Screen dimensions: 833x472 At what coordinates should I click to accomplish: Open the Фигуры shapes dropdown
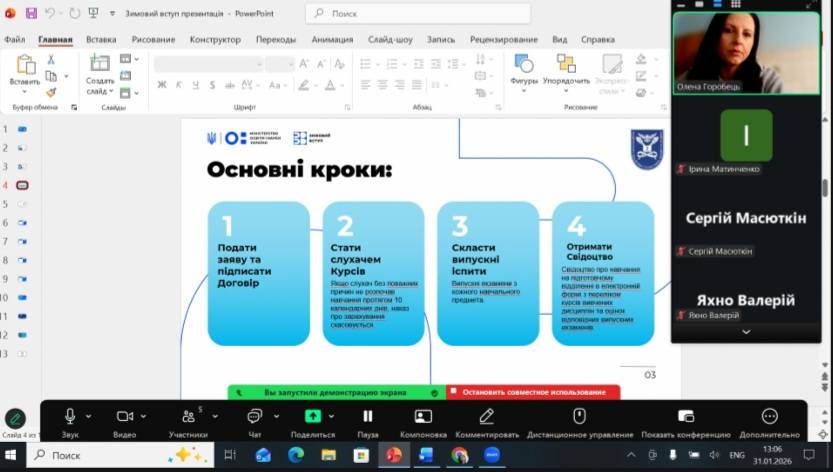click(524, 70)
